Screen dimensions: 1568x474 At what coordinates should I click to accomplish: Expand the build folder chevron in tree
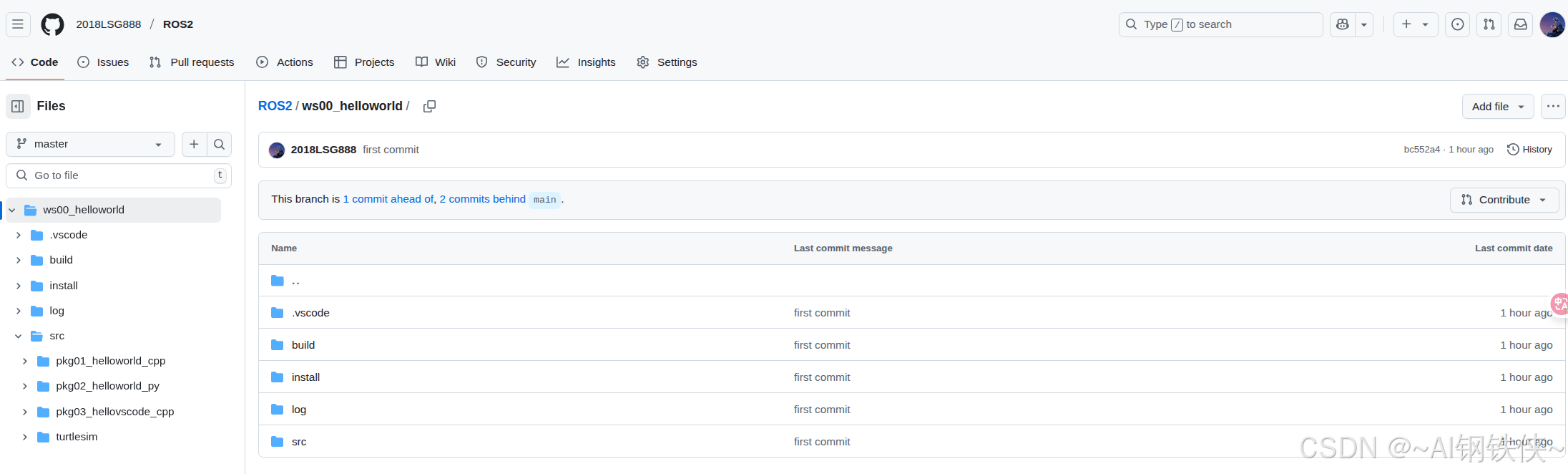[x=18, y=260]
